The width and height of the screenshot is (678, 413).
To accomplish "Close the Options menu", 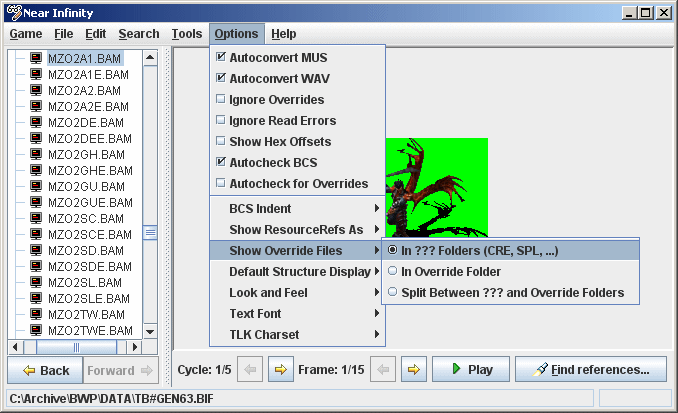I will 237,34.
